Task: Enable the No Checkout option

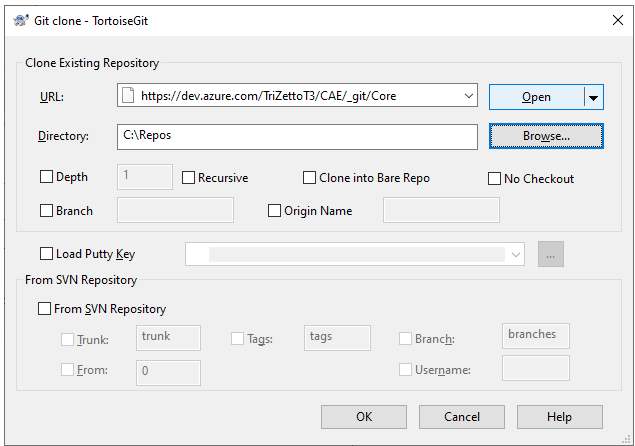Action: point(495,179)
